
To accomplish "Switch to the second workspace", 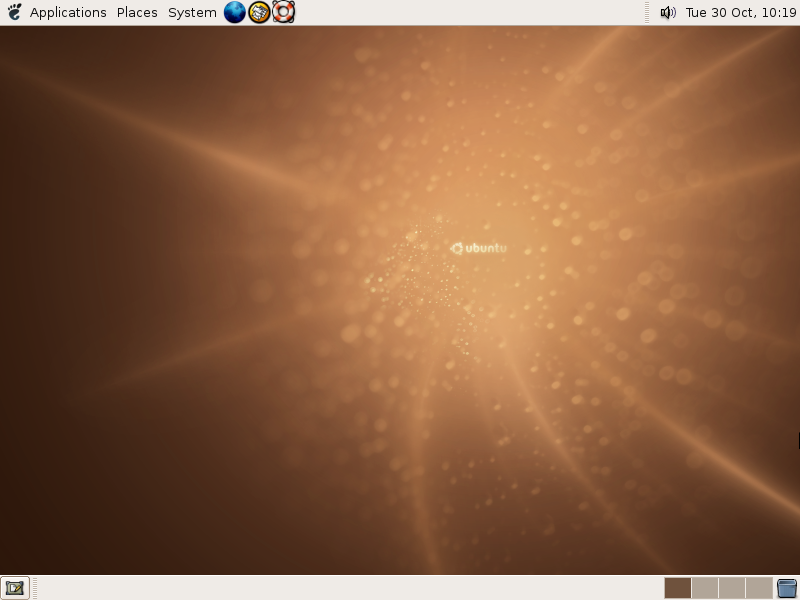I will click(704, 588).
